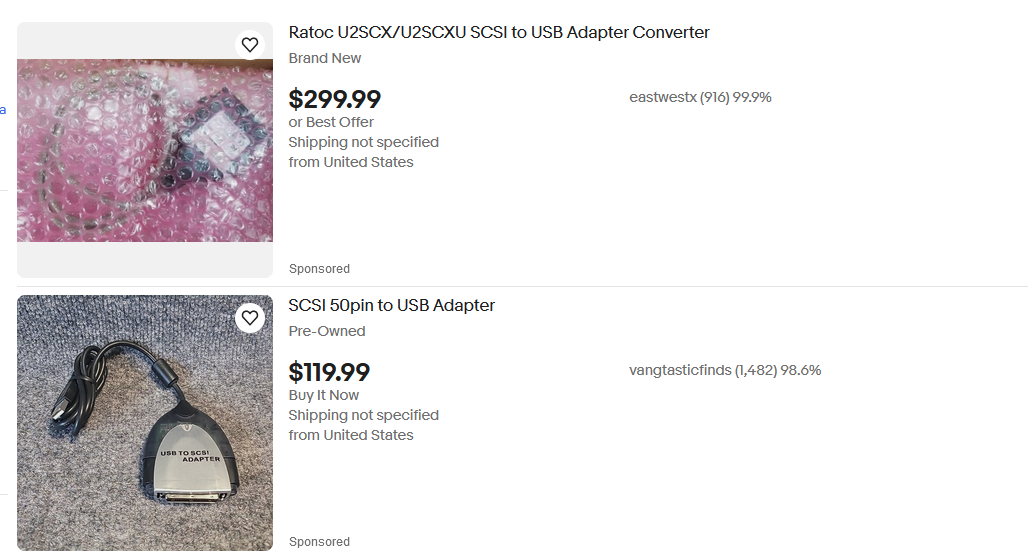
Task: Click the USB to SCSI adapter photo
Action: click(144, 422)
